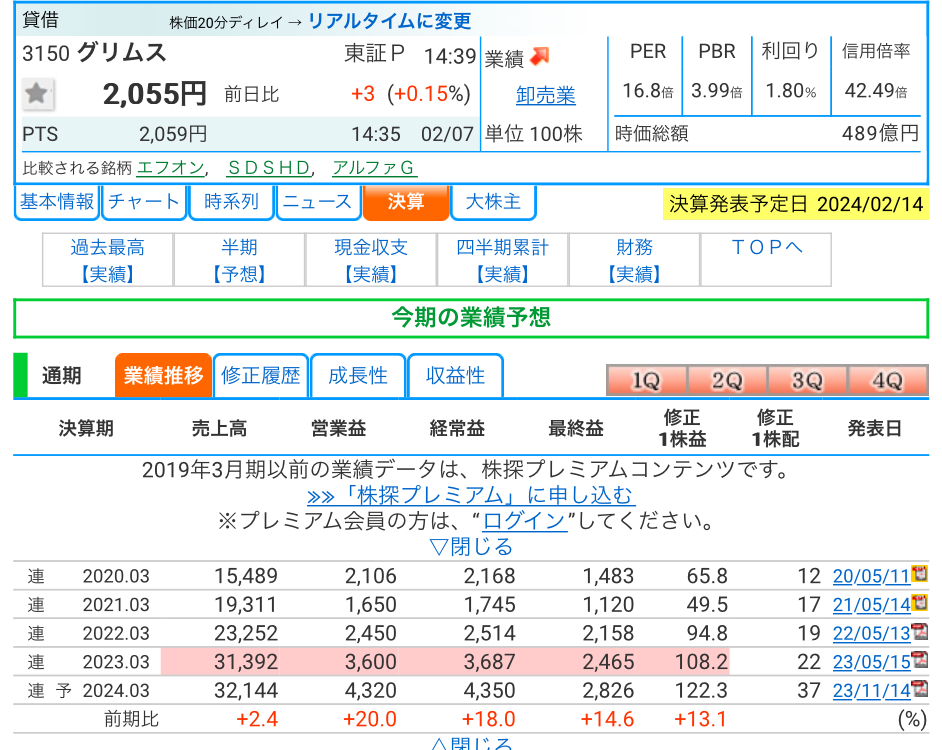This screenshot has width=942, height=750.
Task: Click 2021.03 修正1株益 value 49.5
Action: pyautogui.click(x=707, y=605)
